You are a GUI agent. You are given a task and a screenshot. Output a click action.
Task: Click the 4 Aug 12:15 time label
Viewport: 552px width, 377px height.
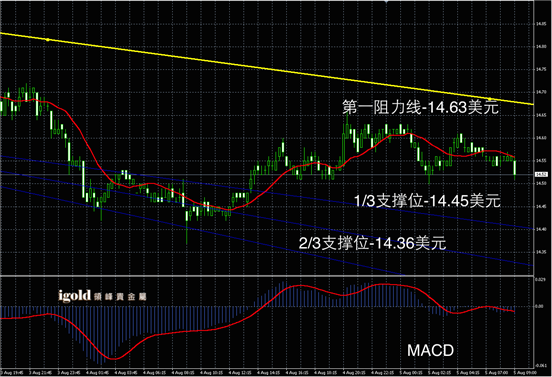(x=239, y=372)
